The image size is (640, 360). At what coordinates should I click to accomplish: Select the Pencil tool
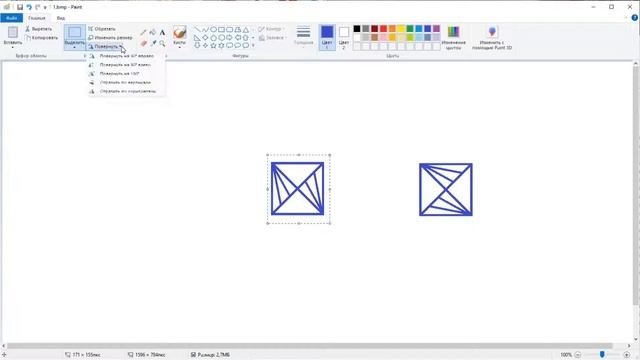[x=143, y=32]
